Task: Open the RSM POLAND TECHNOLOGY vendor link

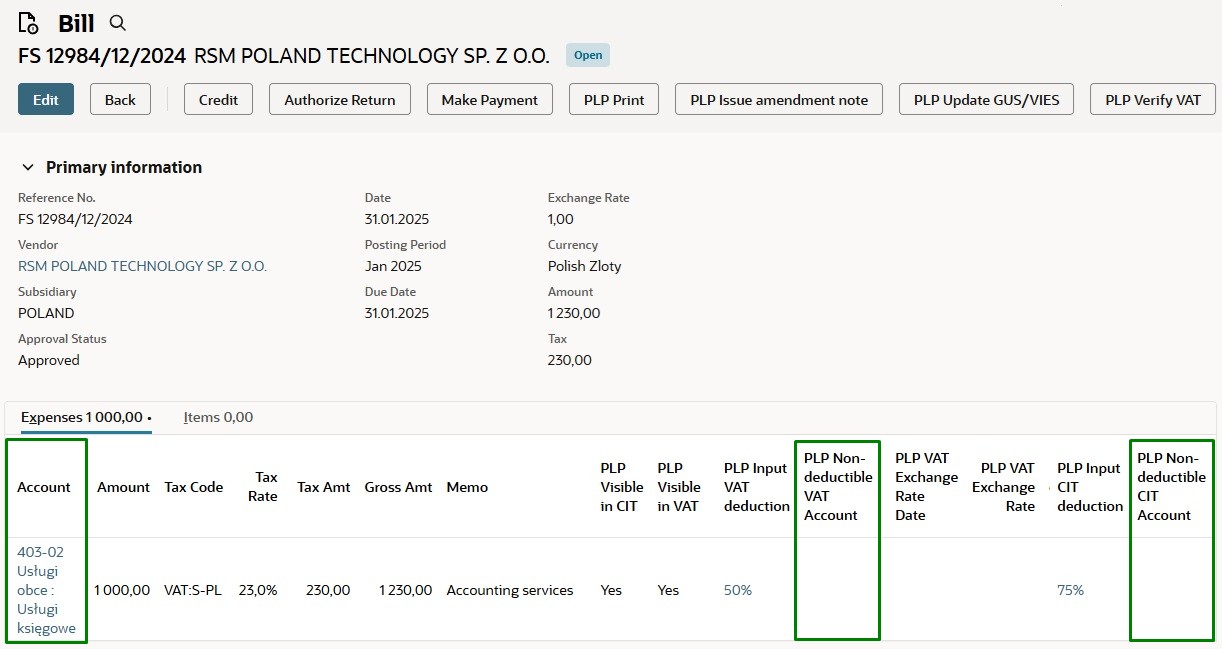Action: point(143,266)
